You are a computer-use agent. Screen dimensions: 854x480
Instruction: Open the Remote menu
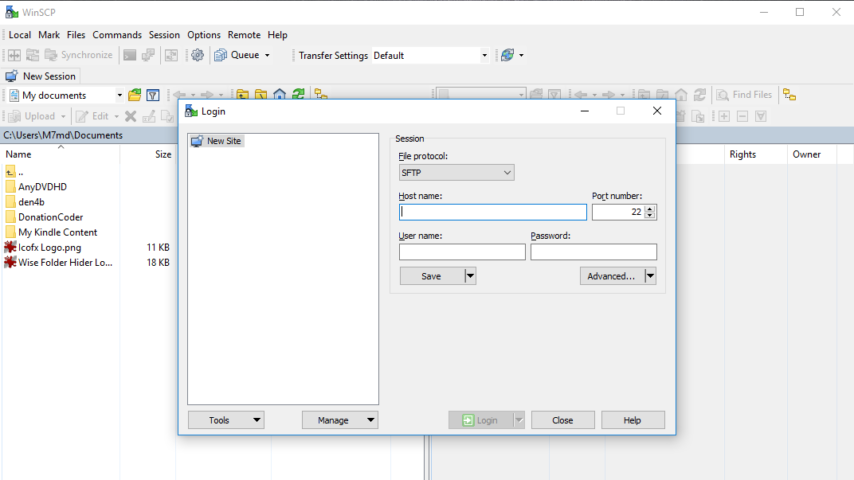[243, 35]
